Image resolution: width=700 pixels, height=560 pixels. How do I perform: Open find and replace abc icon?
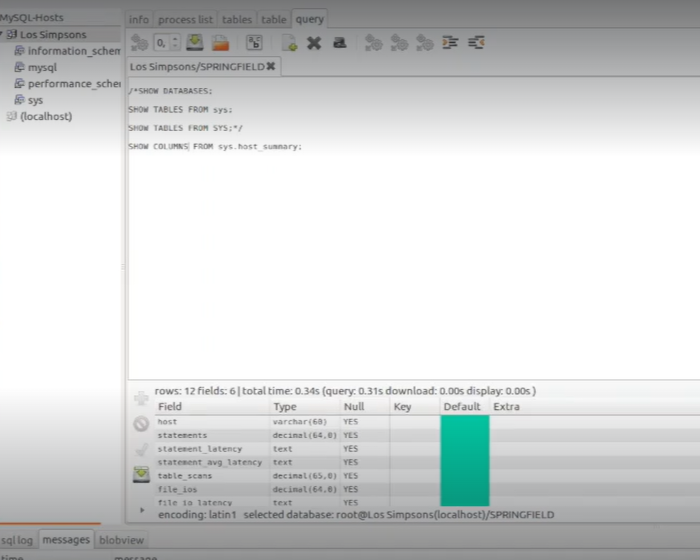[254, 43]
